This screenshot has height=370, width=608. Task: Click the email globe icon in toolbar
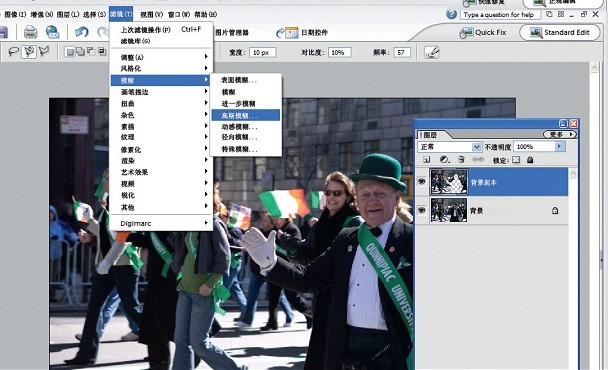click(52, 32)
